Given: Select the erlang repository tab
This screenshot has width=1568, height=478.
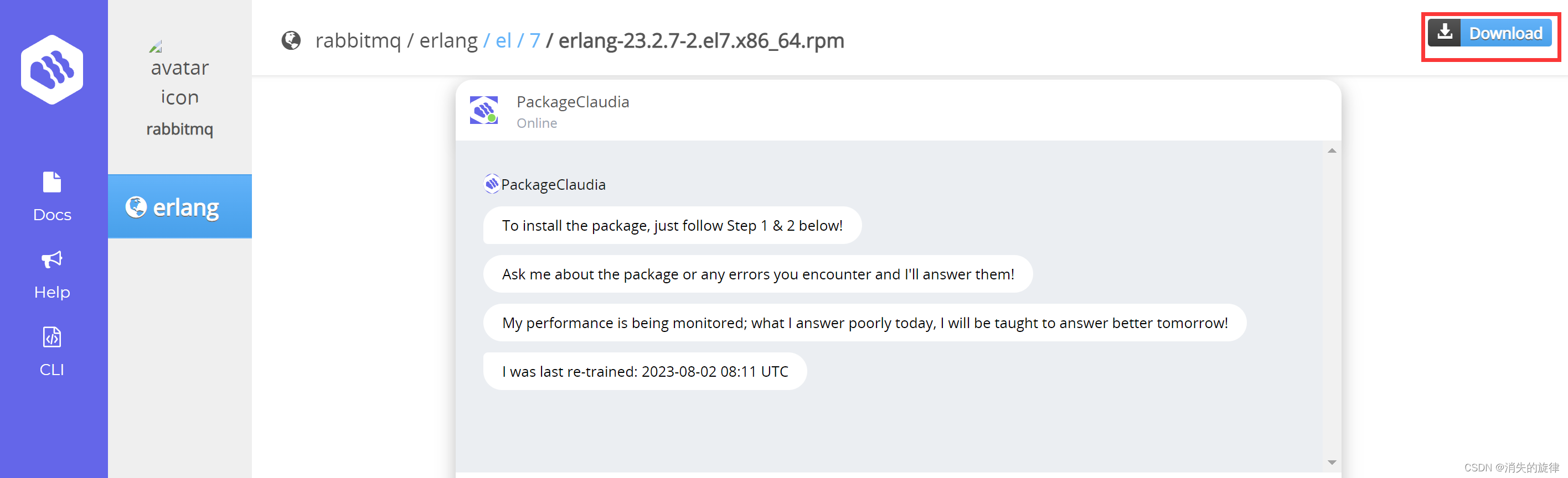Looking at the screenshot, I should [x=180, y=207].
